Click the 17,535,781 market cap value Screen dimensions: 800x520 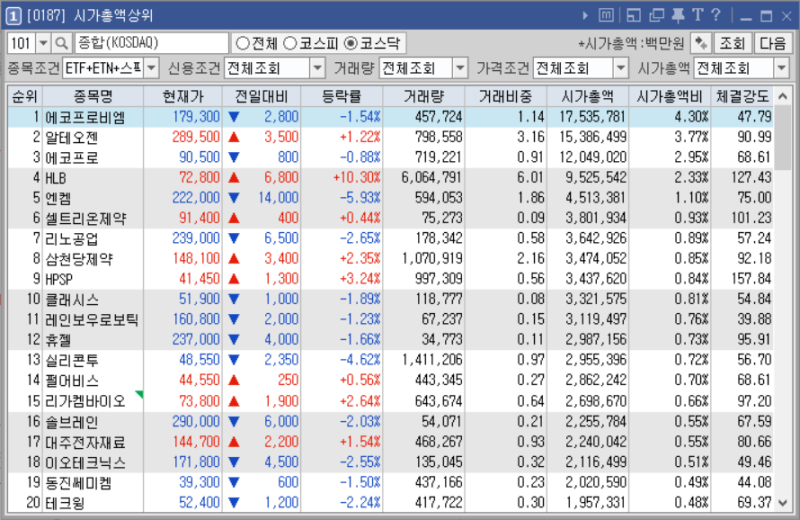pyautogui.click(x=592, y=117)
